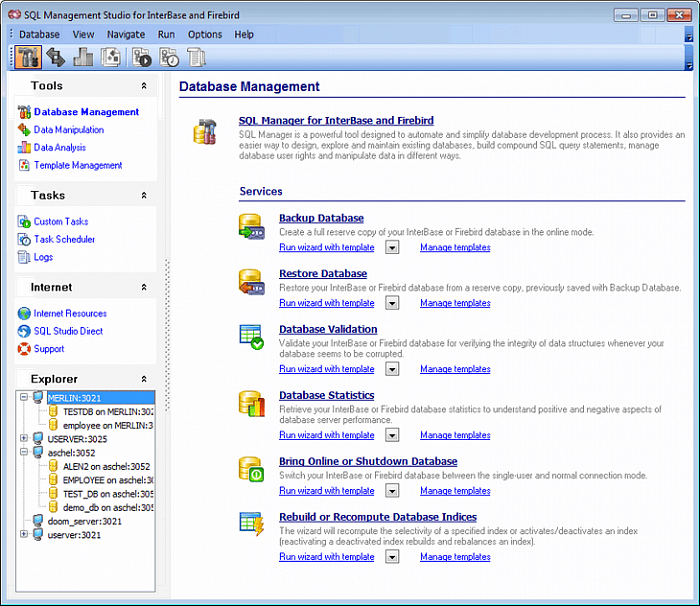Open Task Scheduler in Tasks panel

64,239
